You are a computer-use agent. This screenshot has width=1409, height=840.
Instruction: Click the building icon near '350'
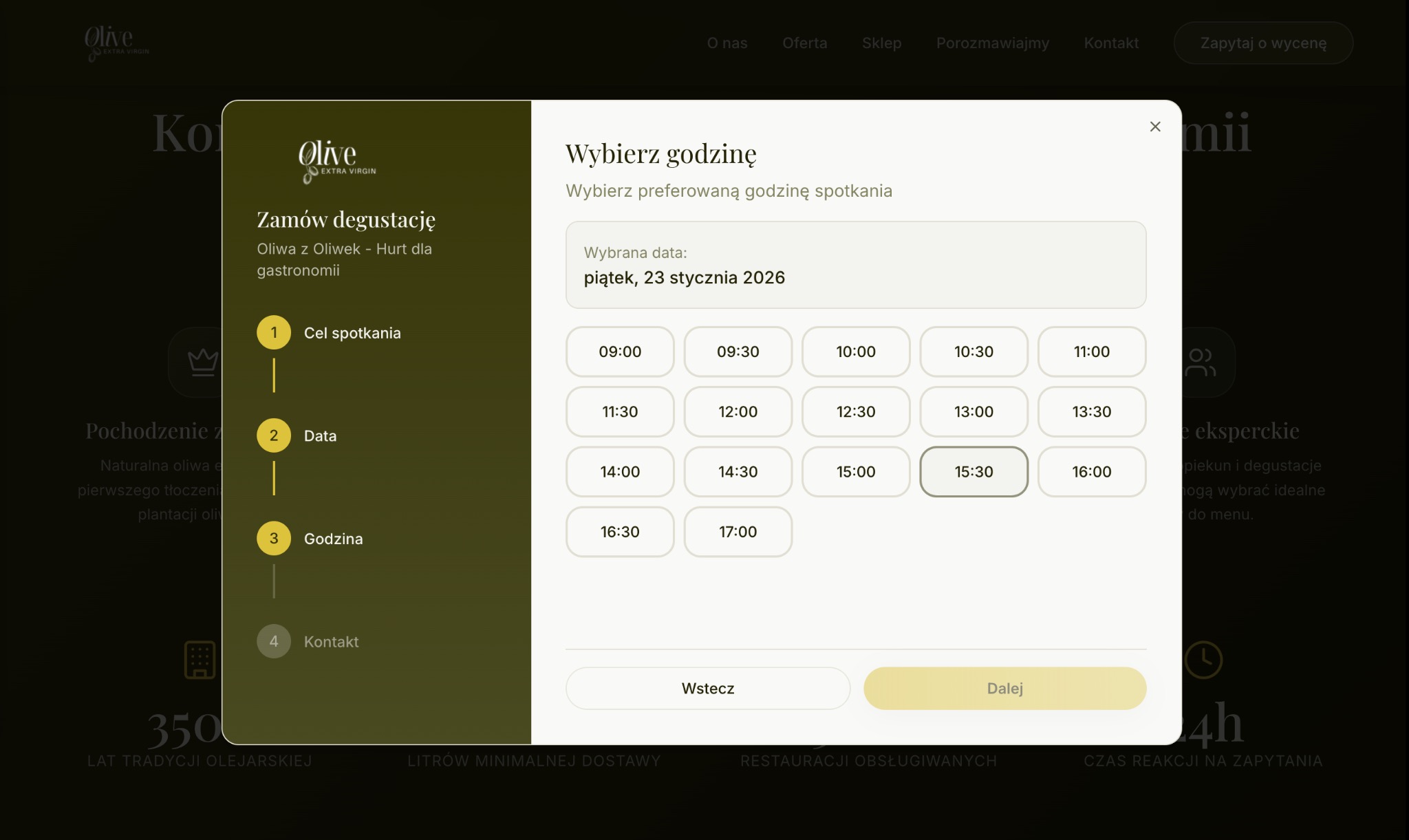click(x=200, y=659)
